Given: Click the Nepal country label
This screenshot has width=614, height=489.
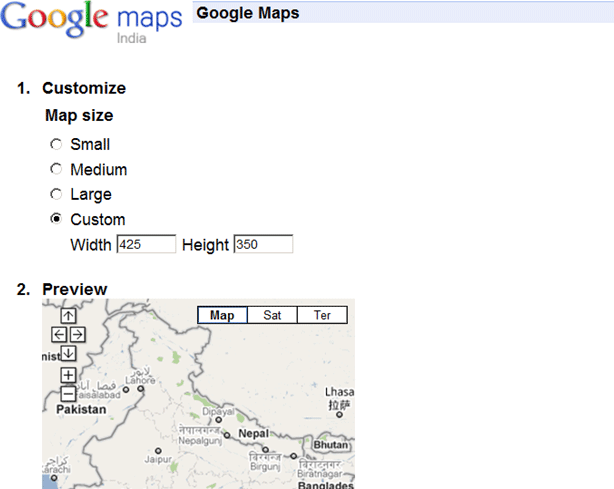Looking at the screenshot, I should pos(253,433).
